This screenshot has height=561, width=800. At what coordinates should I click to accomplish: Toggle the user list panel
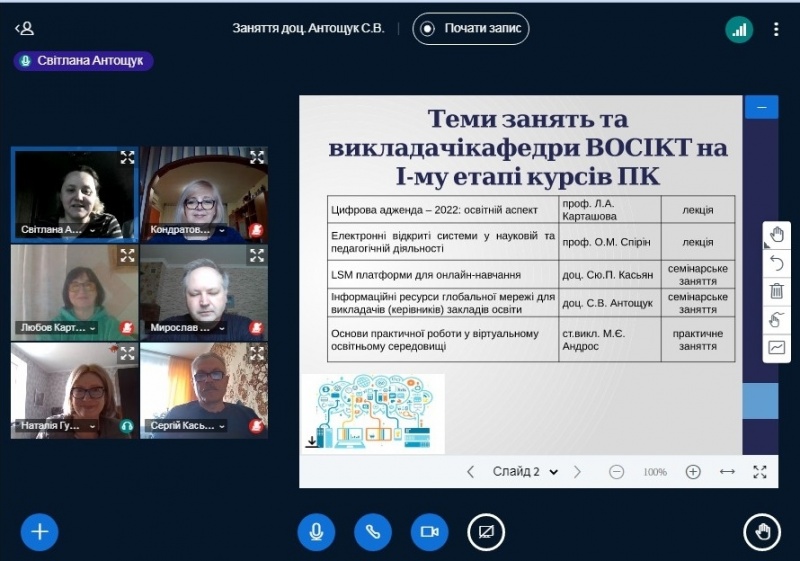(24, 29)
